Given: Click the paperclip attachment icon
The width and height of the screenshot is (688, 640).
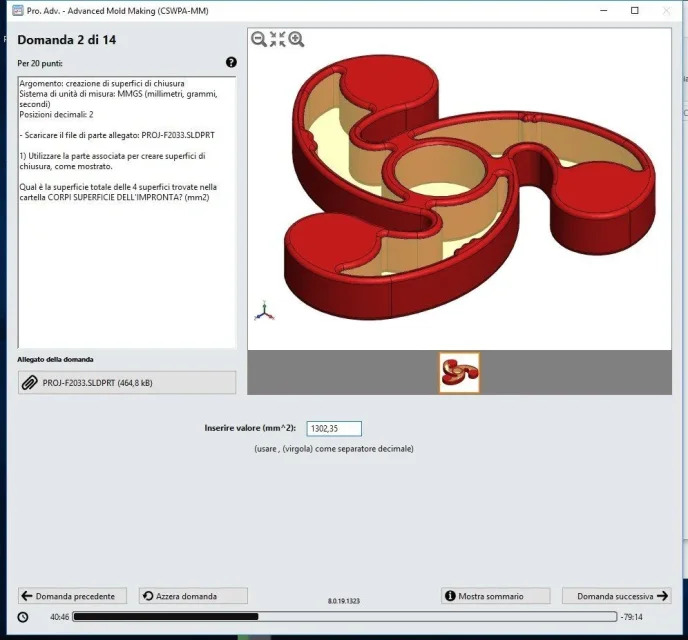Looking at the screenshot, I should coord(29,383).
